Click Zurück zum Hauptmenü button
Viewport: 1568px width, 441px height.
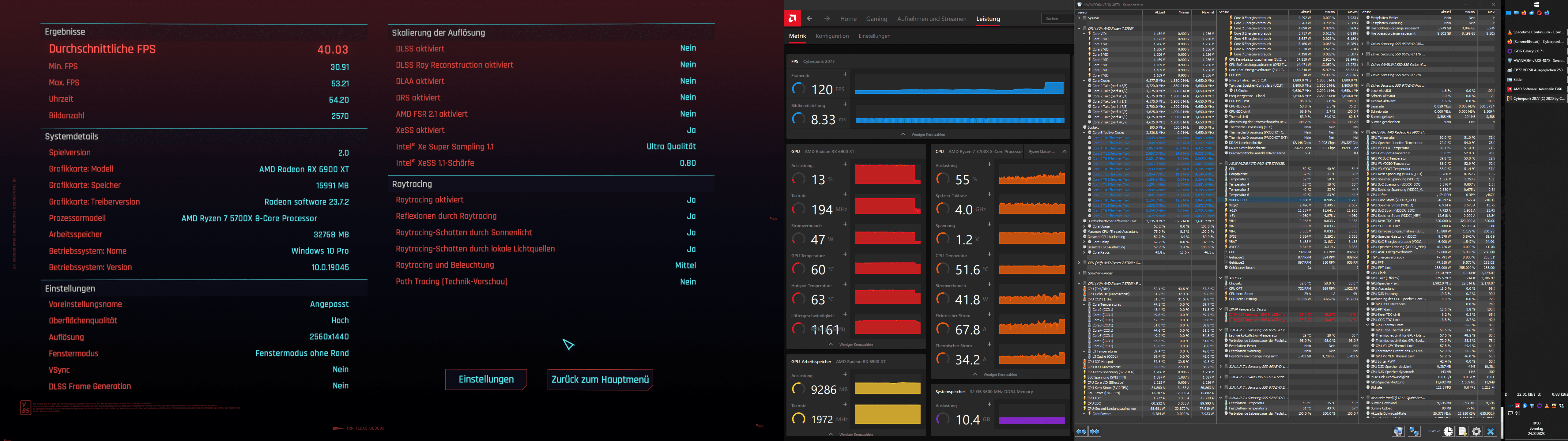tap(600, 379)
